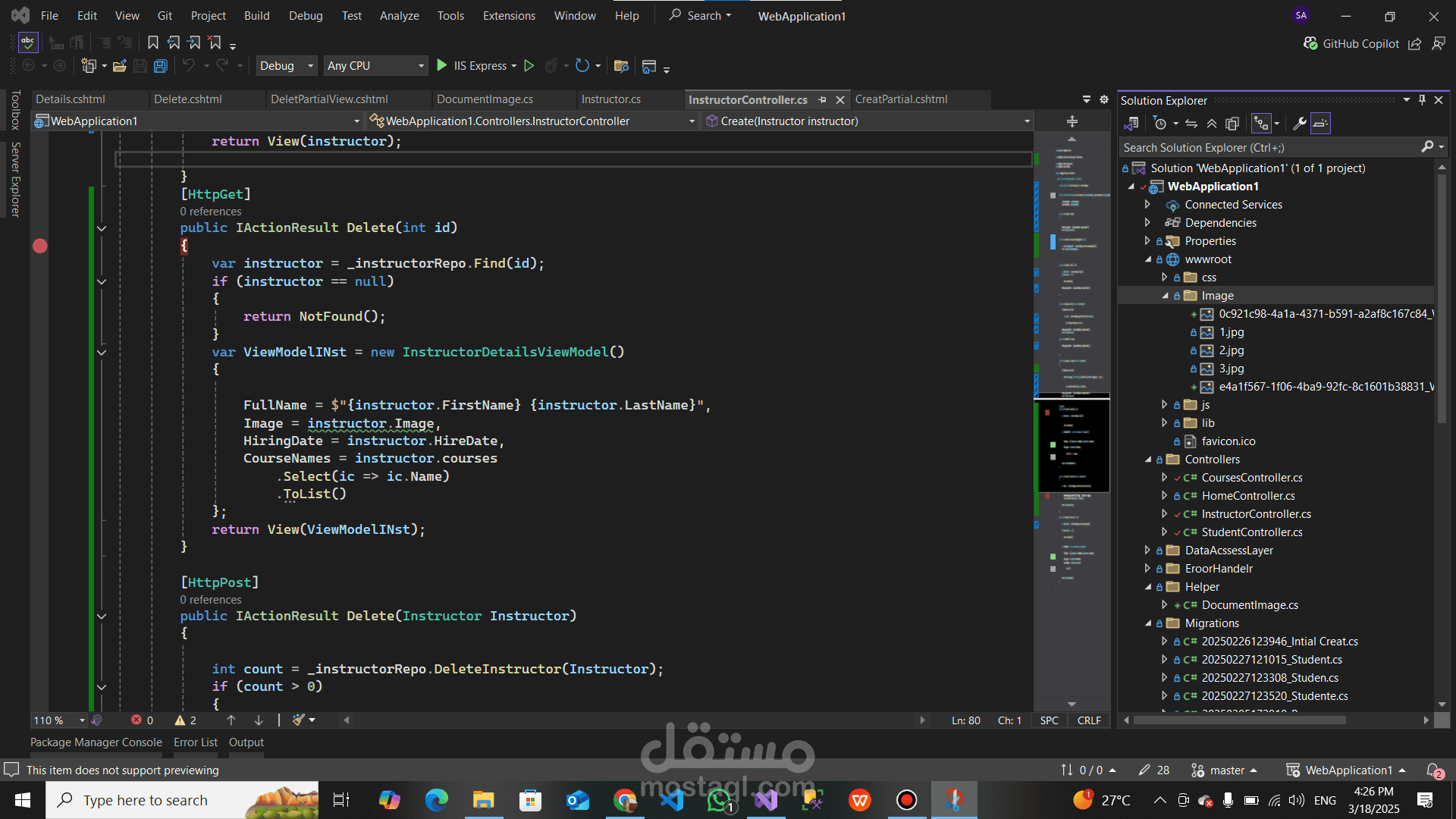Open the Extensions menu

click(x=509, y=16)
